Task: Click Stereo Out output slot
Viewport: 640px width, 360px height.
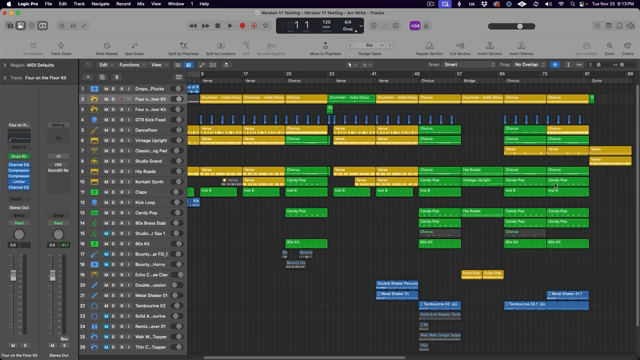Action: click(19, 207)
